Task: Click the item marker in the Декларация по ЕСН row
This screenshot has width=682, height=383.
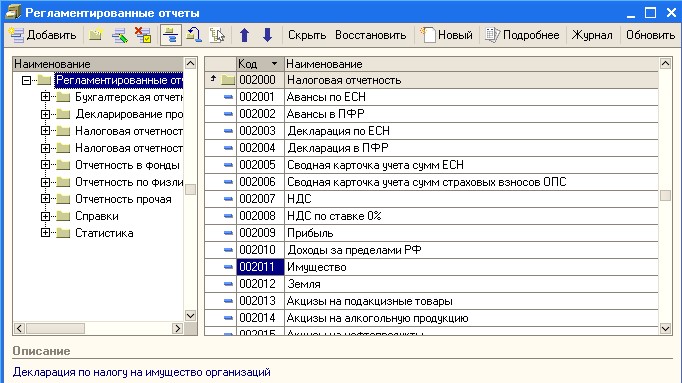Action: click(228, 131)
